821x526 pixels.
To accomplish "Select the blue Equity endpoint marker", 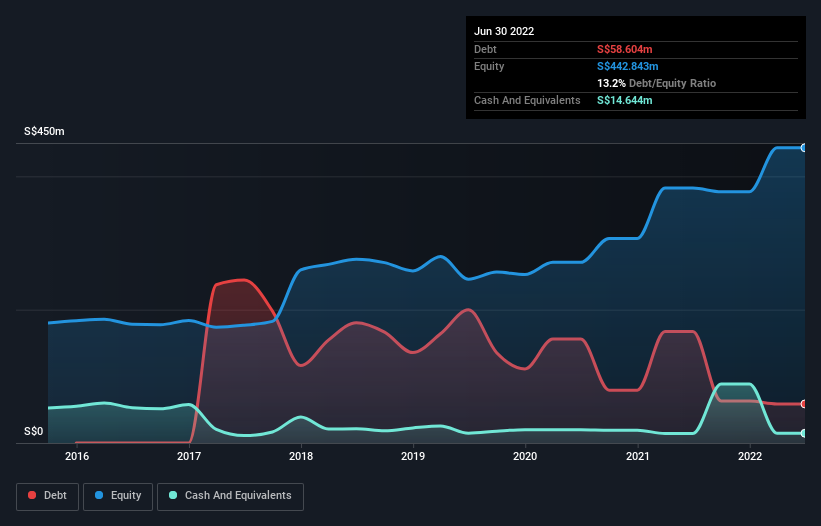I will 803,148.
